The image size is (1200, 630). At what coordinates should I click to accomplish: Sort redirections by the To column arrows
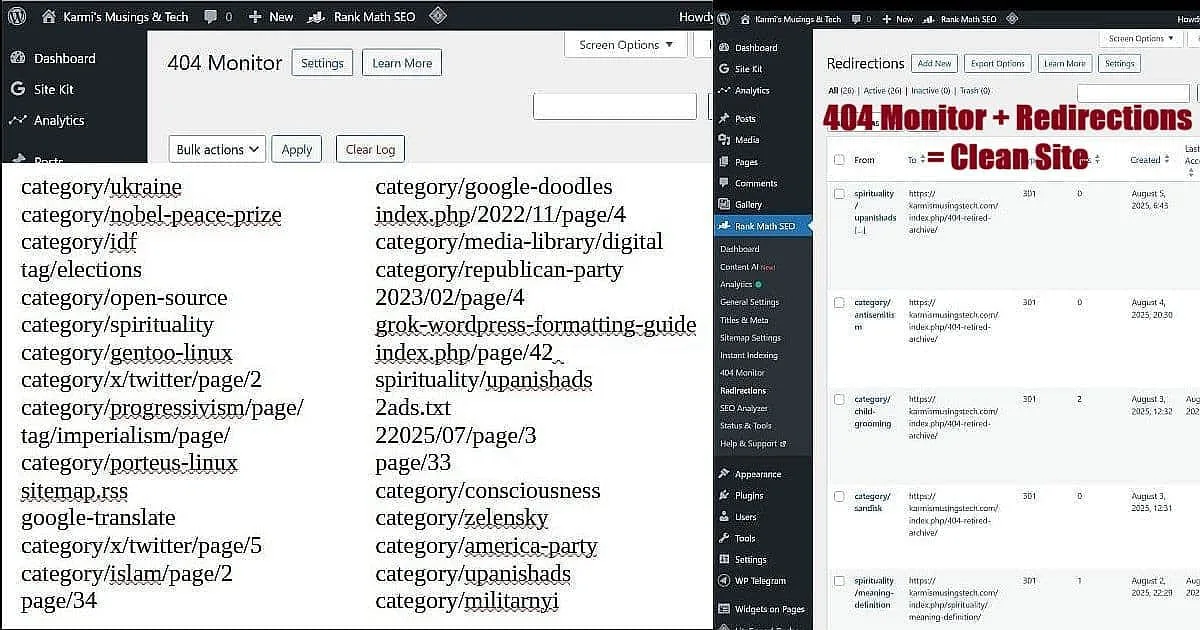(x=923, y=160)
